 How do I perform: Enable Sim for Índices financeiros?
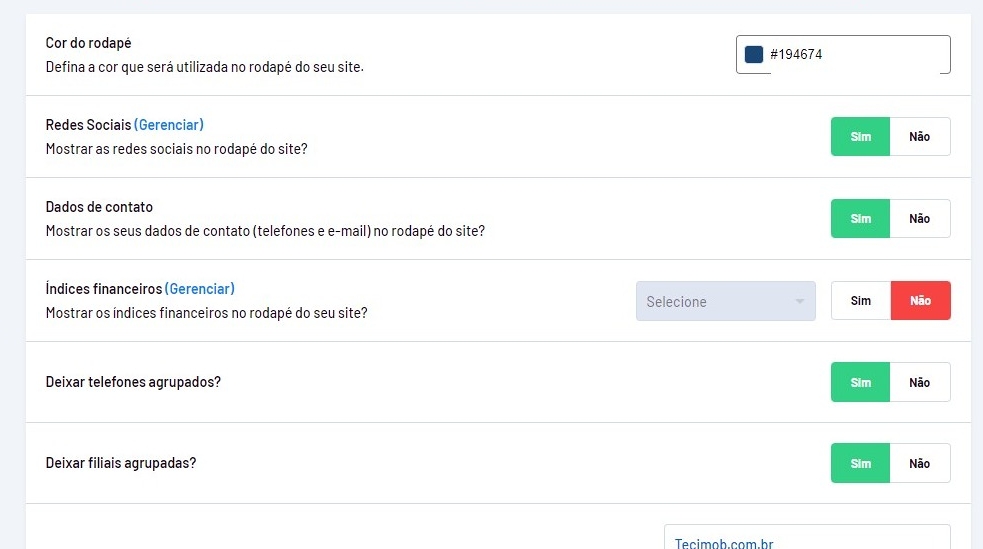click(x=860, y=301)
